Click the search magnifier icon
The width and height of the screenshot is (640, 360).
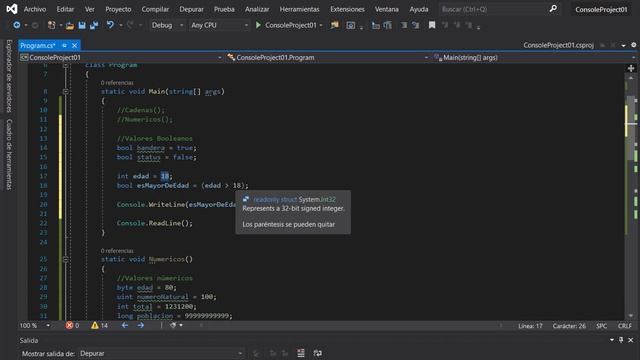pyautogui.click(x=553, y=9)
